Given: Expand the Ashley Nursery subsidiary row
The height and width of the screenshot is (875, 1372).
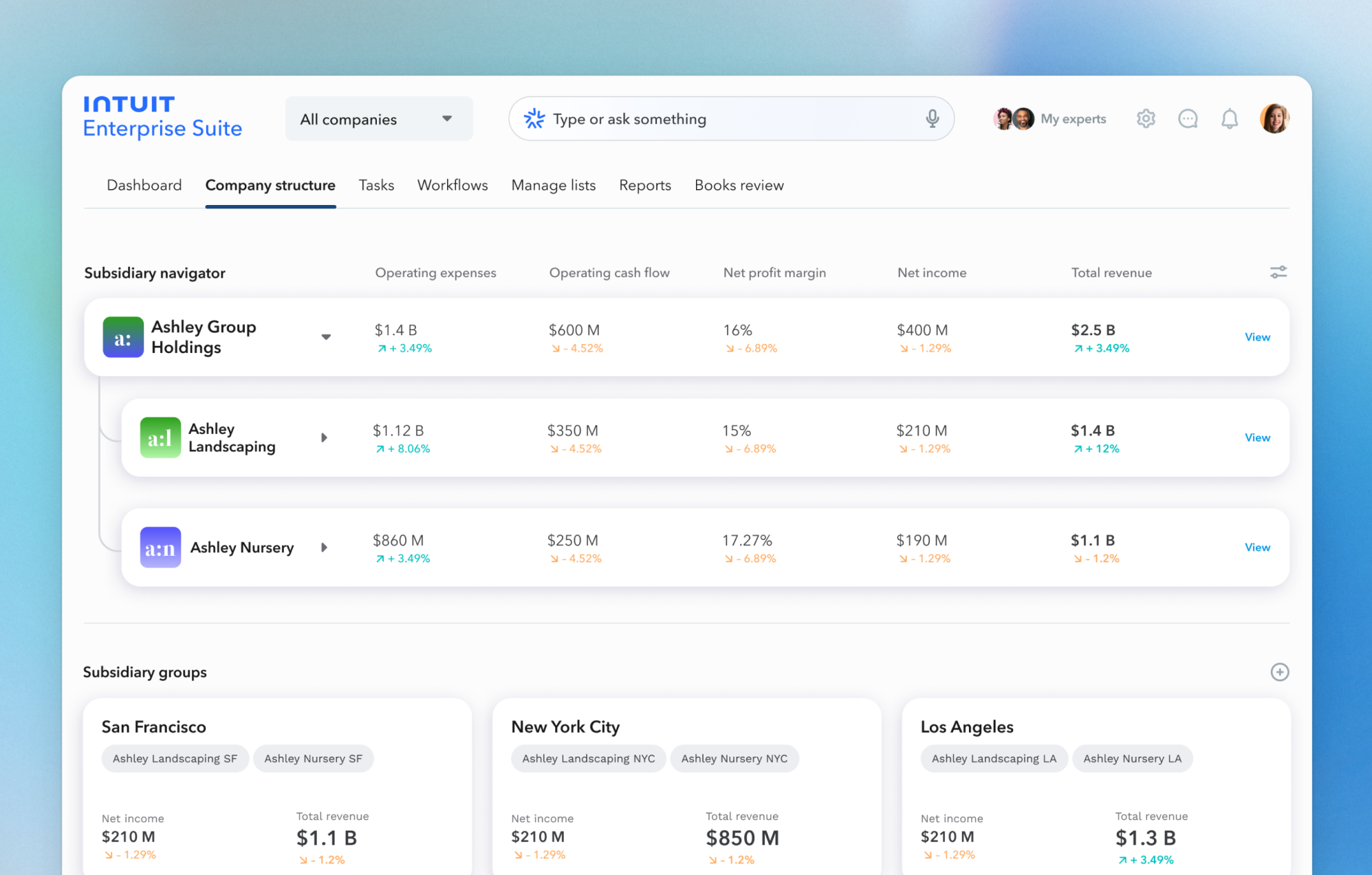Looking at the screenshot, I should pyautogui.click(x=323, y=547).
